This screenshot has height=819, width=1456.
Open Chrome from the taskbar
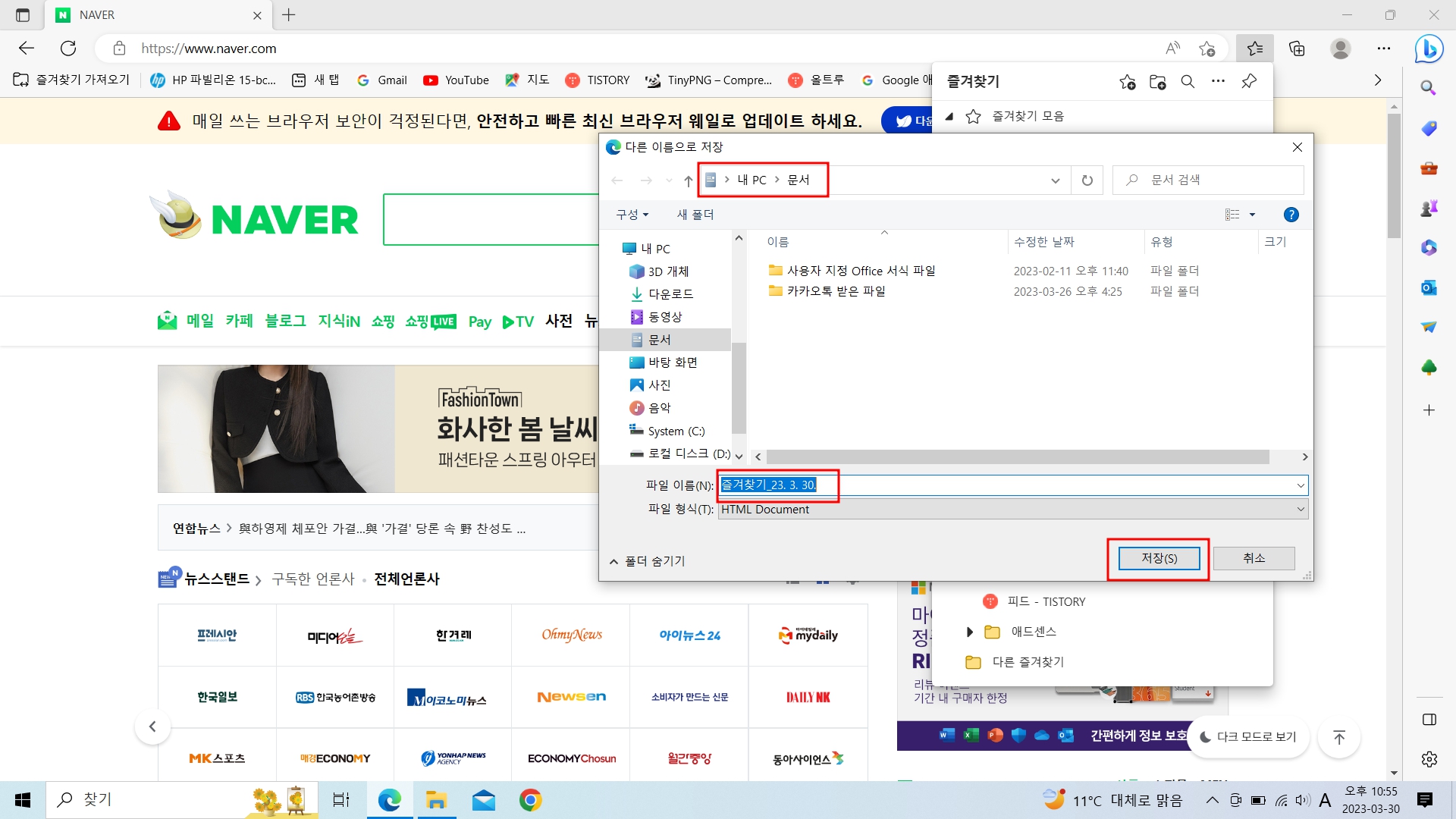pos(530,800)
